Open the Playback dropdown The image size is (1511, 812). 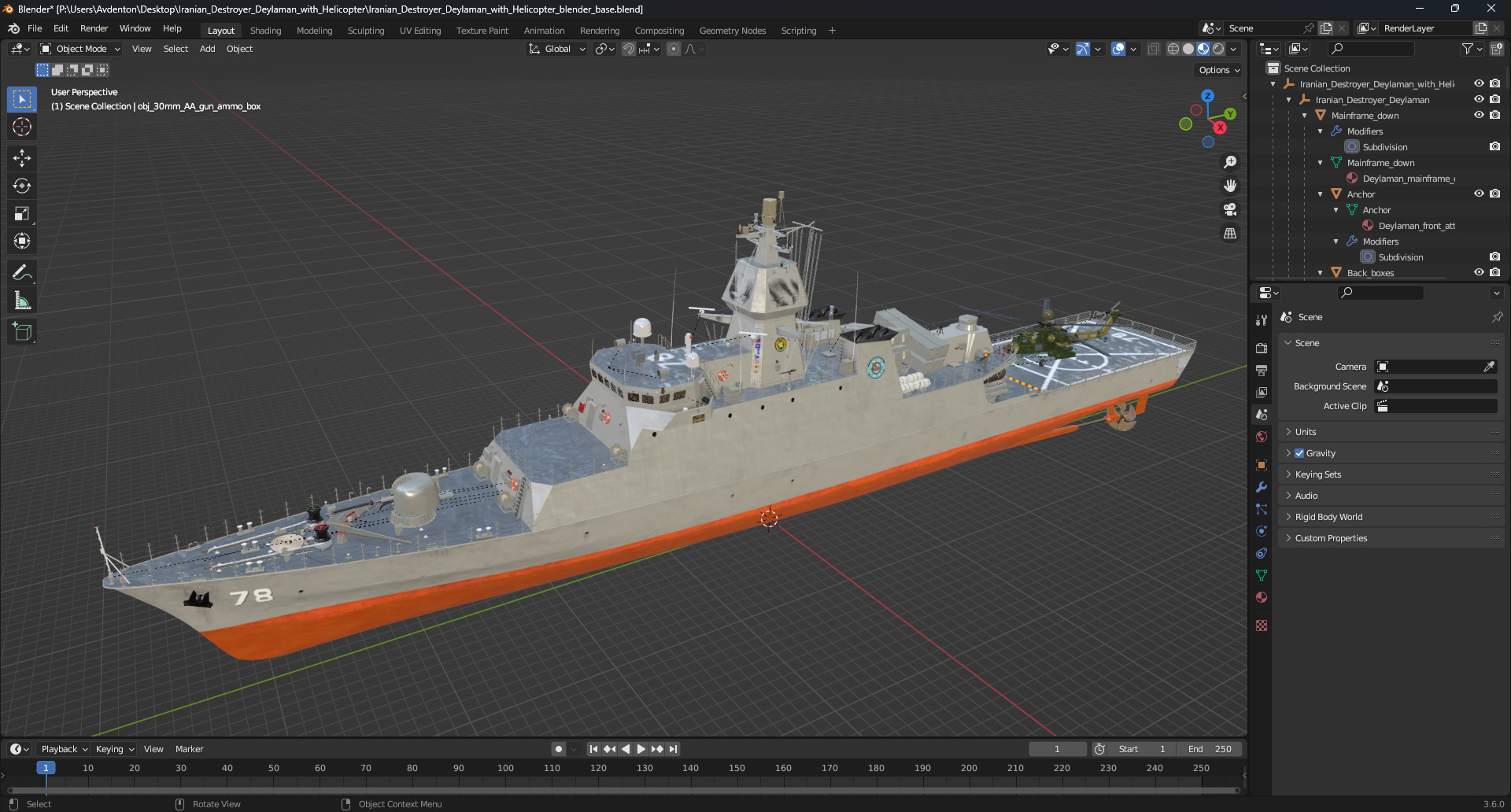click(64, 749)
